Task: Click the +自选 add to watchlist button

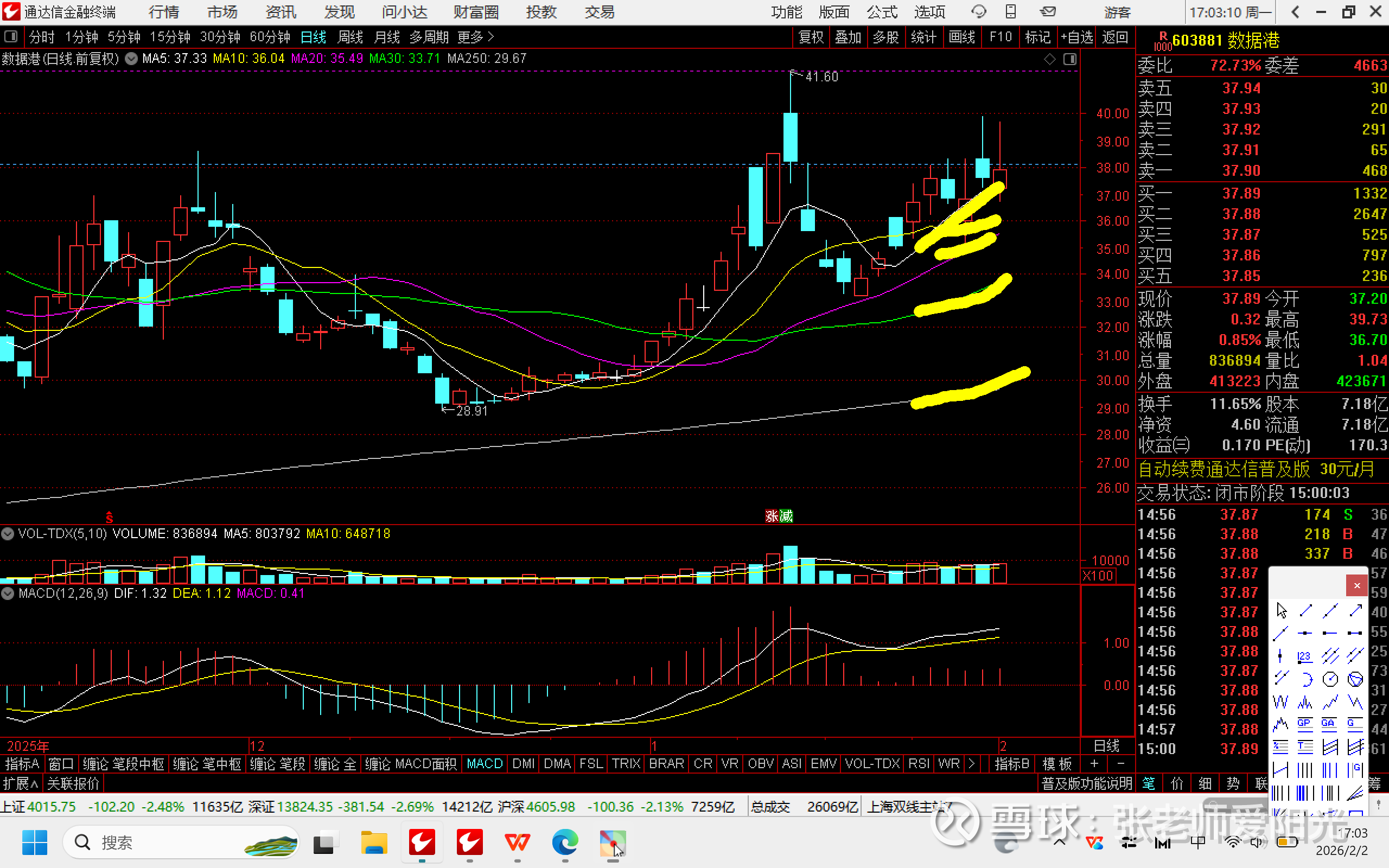Action: (x=1077, y=37)
